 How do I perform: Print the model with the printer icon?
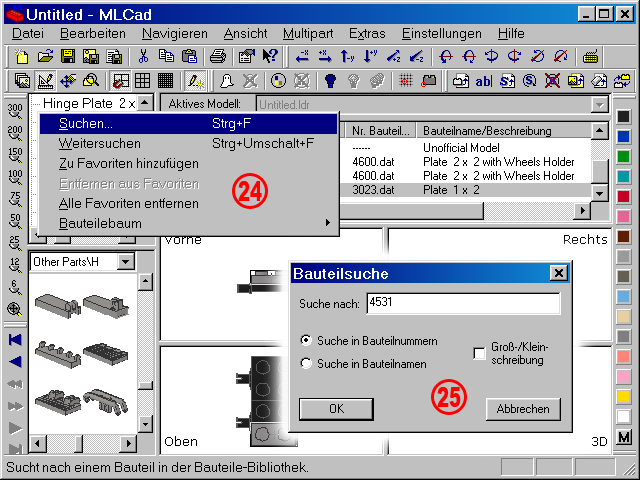(218, 56)
